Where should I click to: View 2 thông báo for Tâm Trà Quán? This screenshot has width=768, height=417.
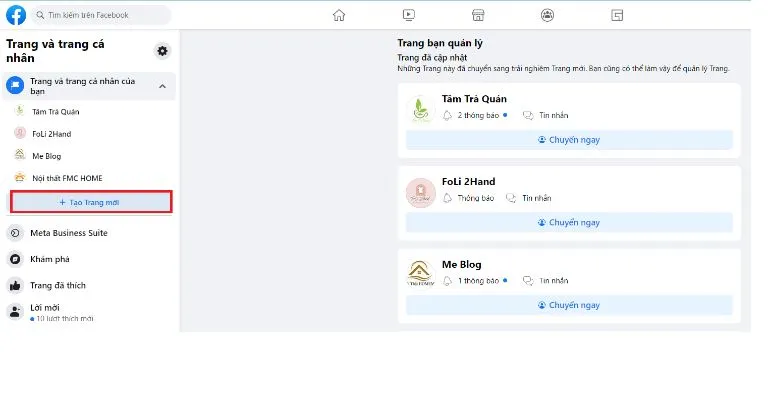click(478, 115)
